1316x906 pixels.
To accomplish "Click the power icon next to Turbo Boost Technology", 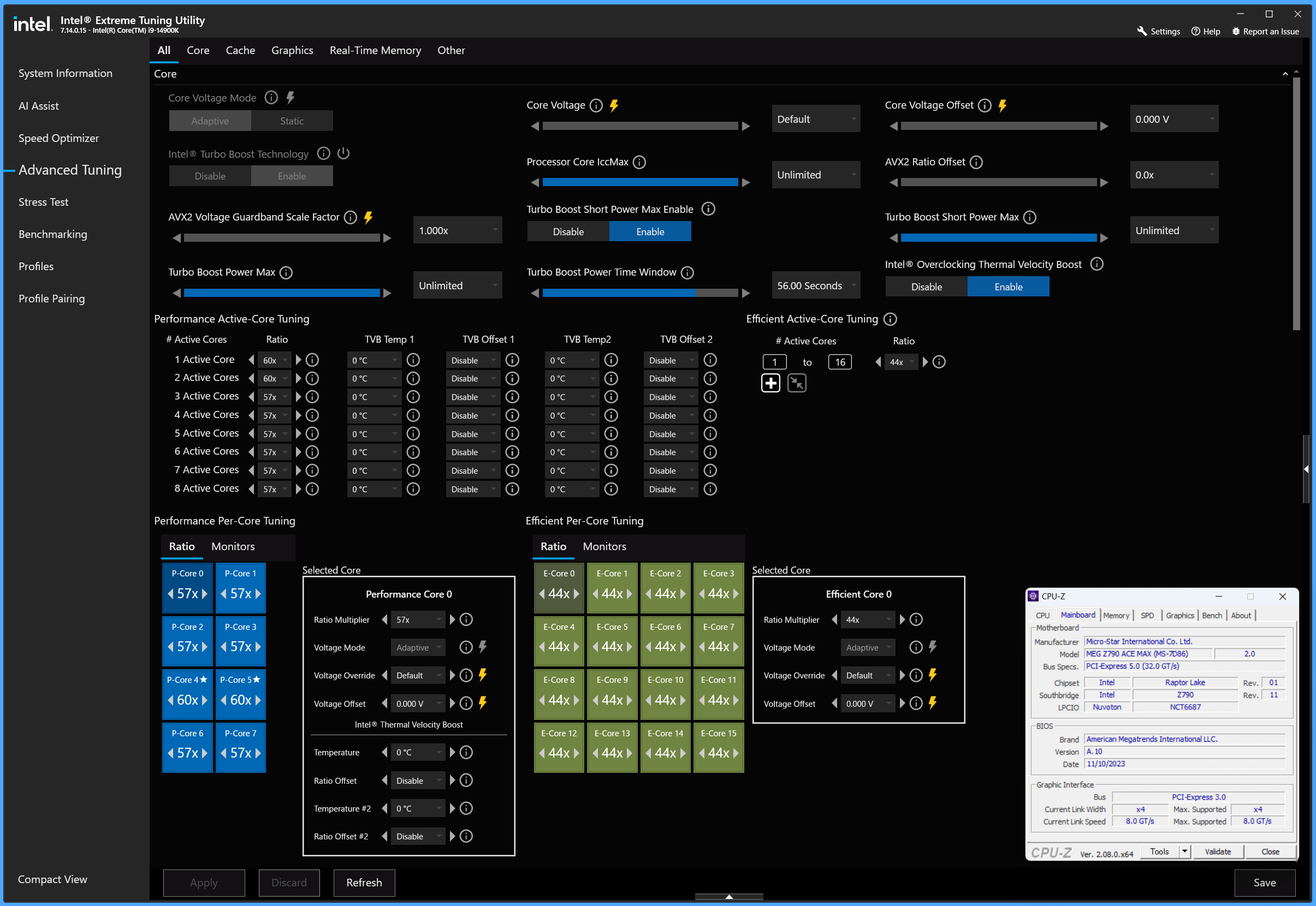I will coord(343,153).
